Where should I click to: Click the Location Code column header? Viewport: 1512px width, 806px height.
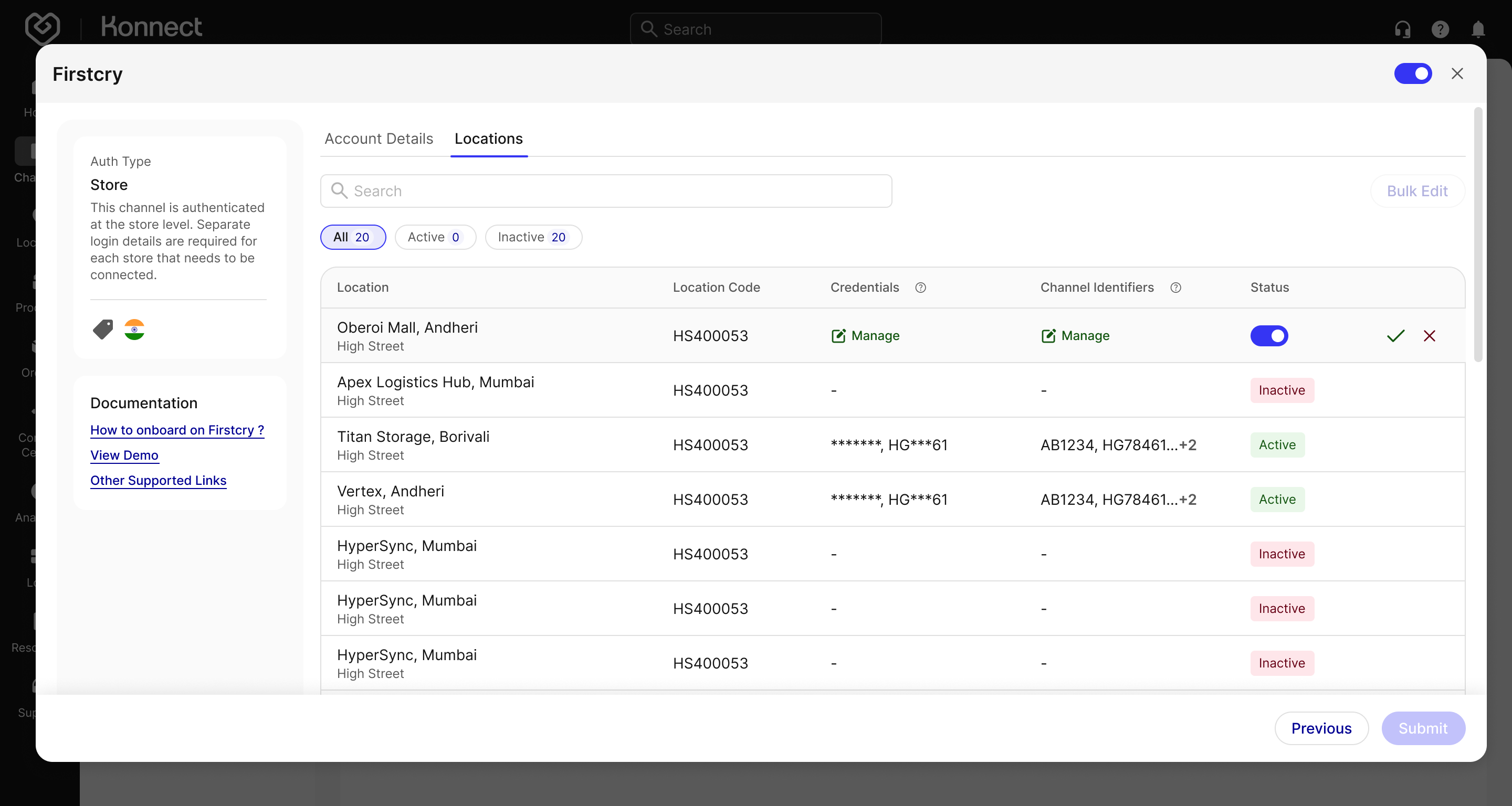coord(716,288)
